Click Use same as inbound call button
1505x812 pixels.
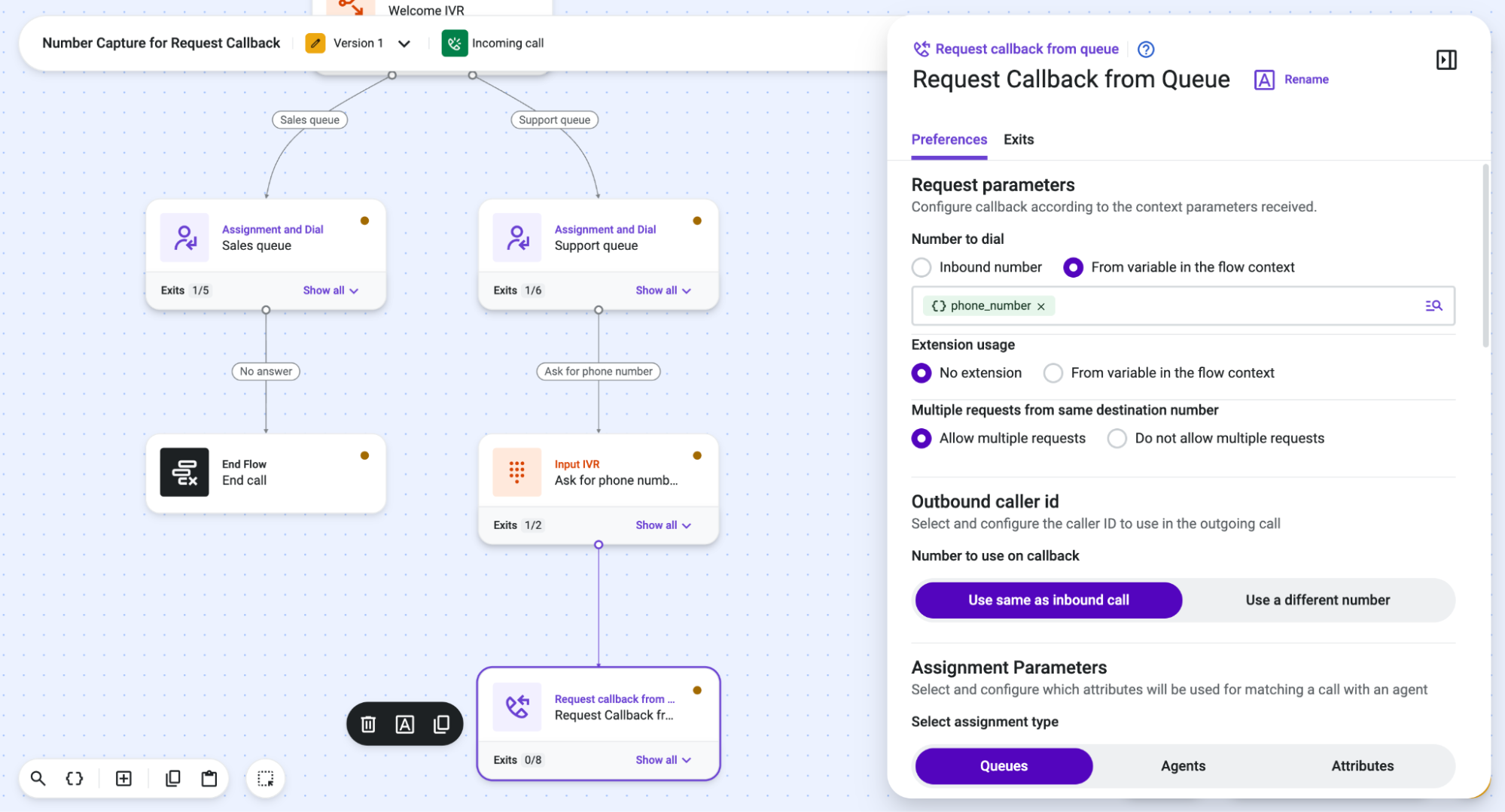(1048, 600)
